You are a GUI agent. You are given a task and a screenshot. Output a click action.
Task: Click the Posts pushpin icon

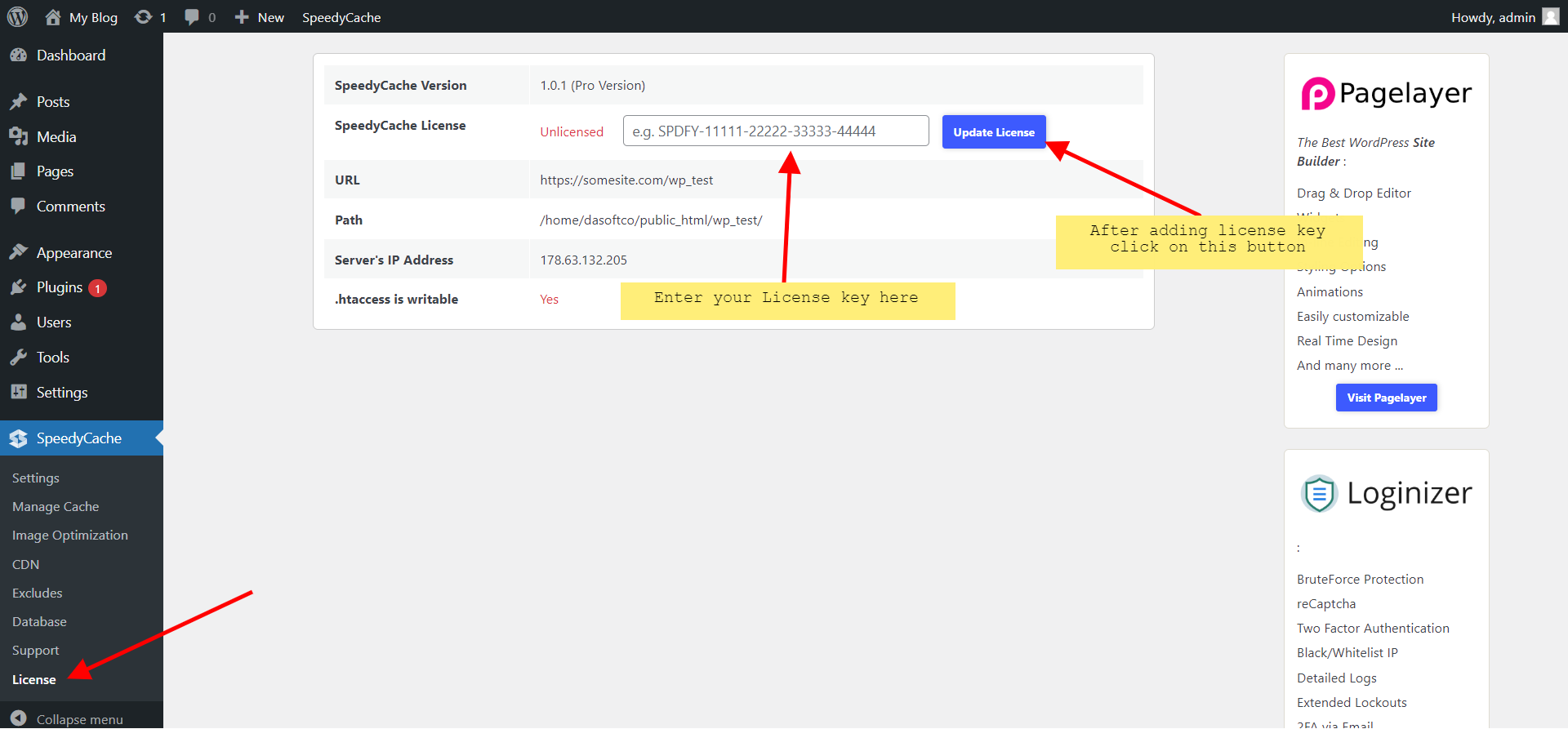[18, 101]
